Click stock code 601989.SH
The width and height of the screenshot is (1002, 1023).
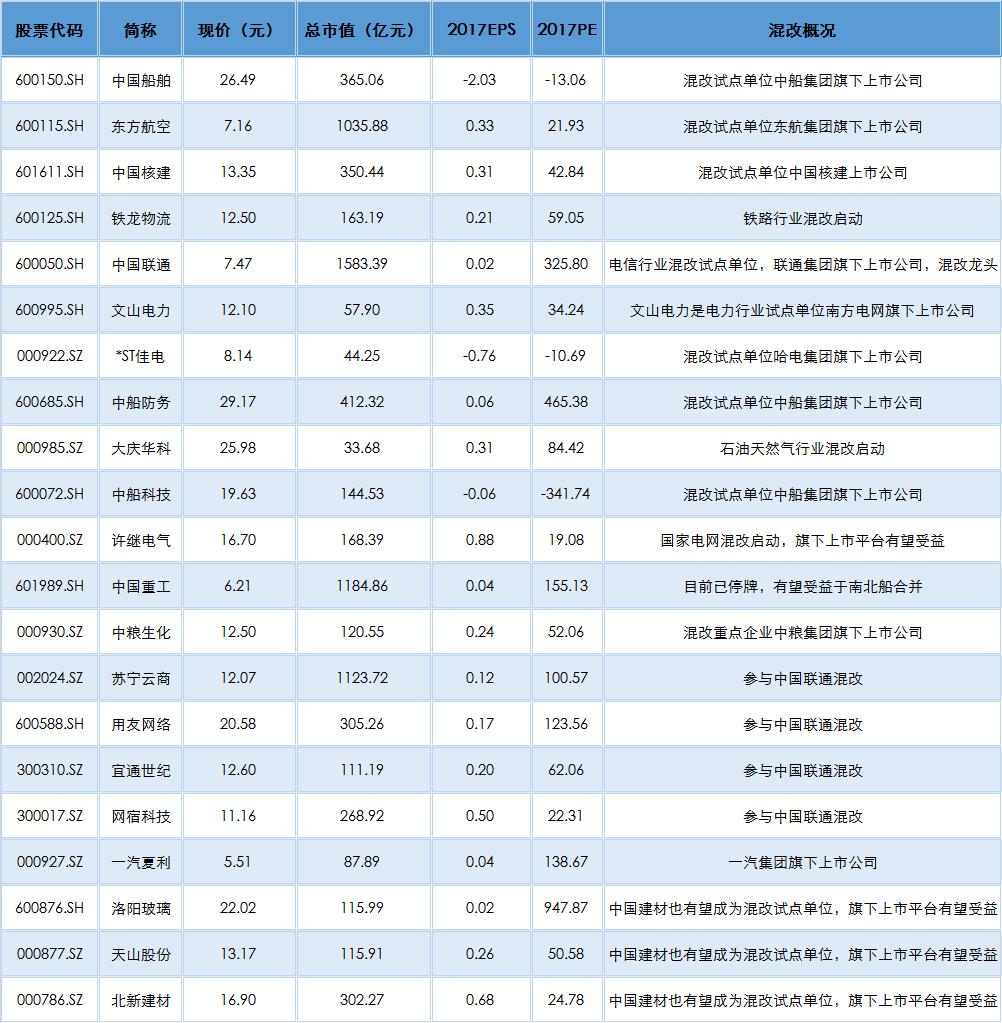coord(52,585)
